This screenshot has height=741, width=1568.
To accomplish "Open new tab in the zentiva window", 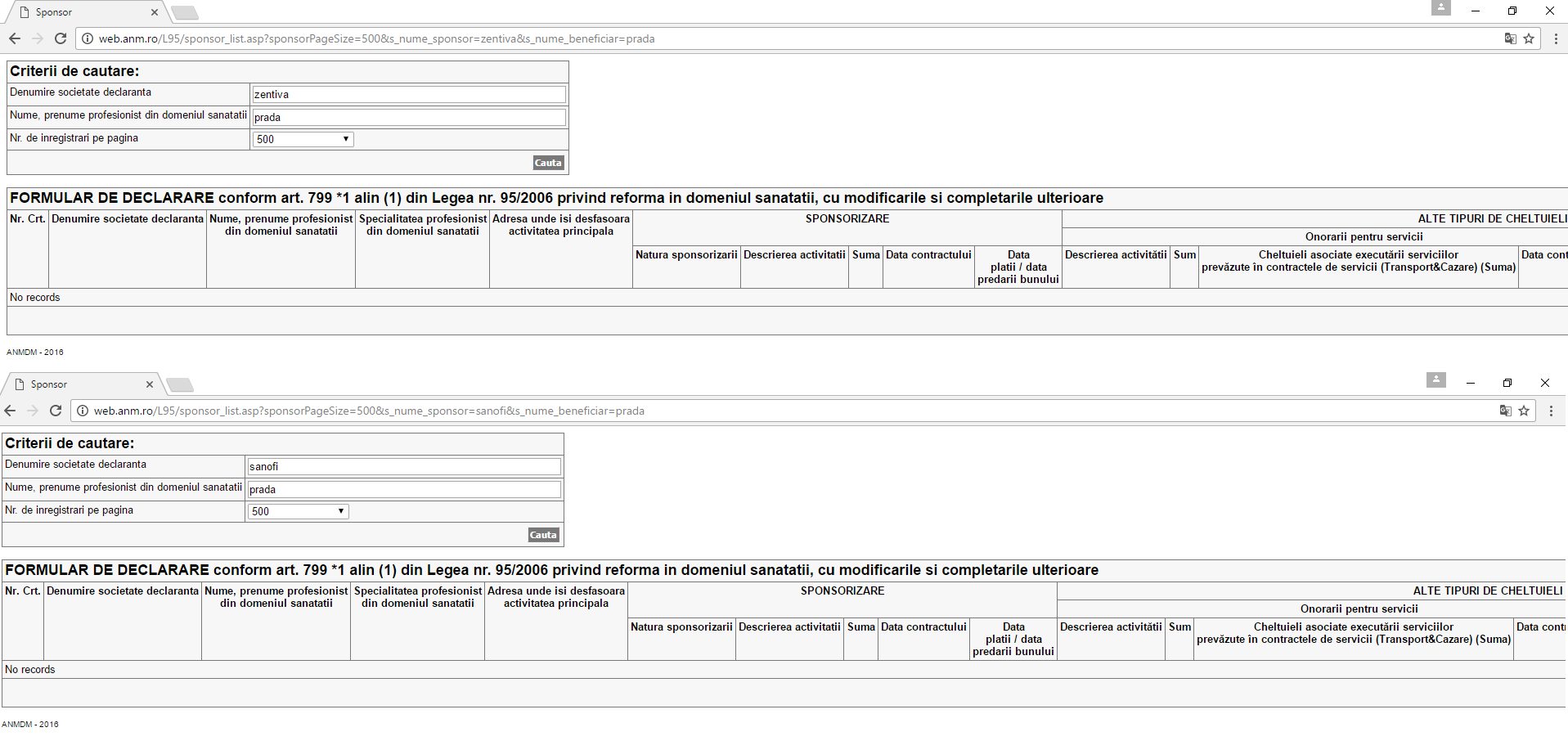I will pos(185,12).
